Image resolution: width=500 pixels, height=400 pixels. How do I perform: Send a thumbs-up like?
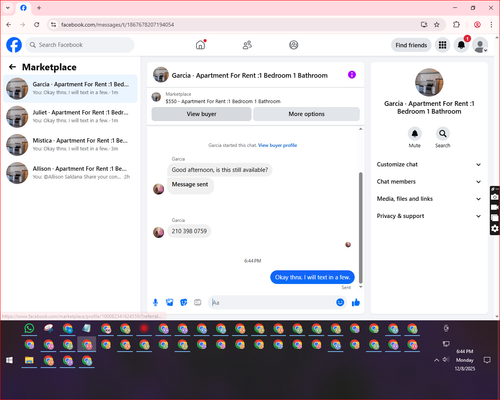(x=356, y=302)
